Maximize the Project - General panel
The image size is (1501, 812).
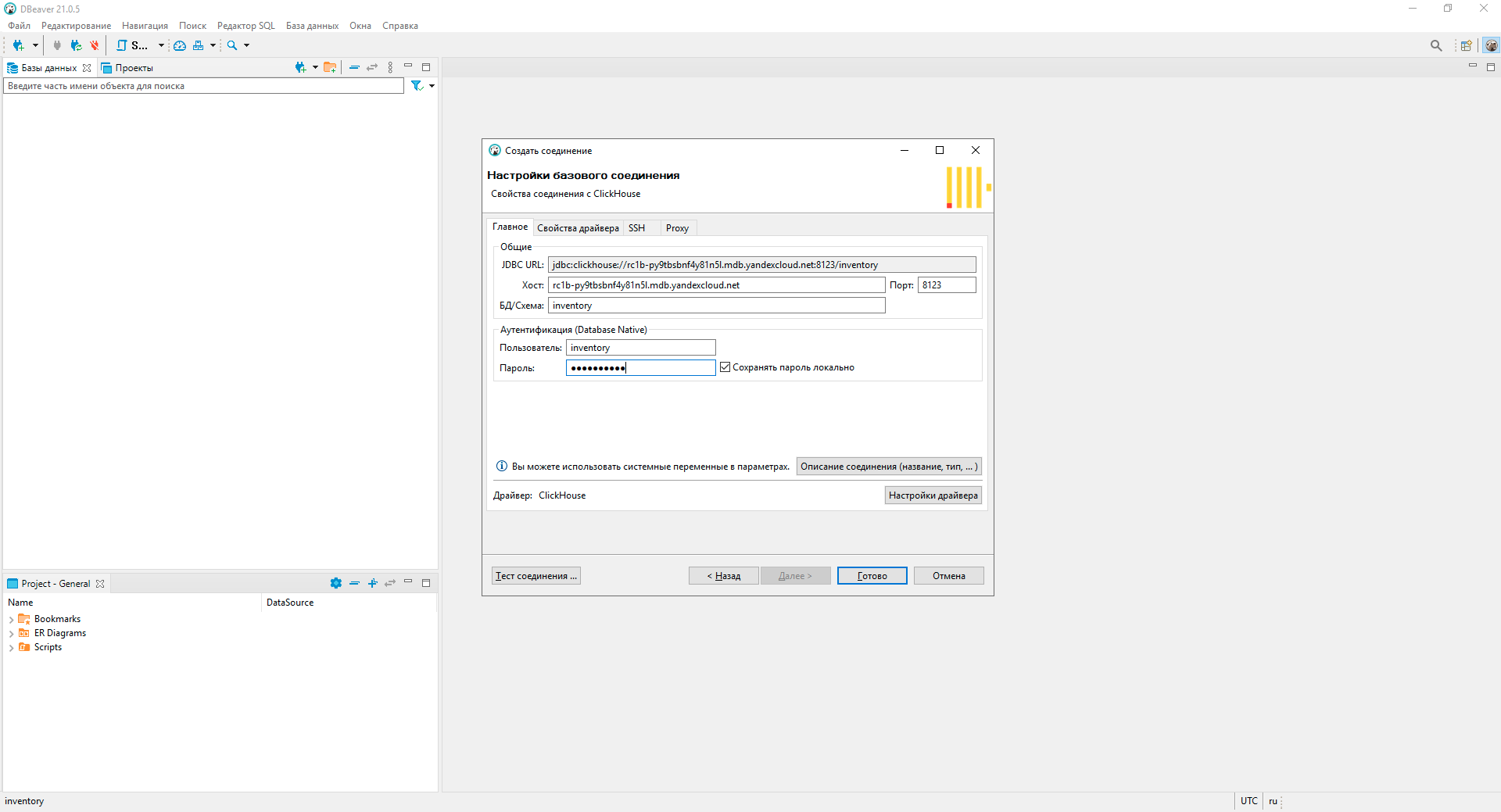426,583
